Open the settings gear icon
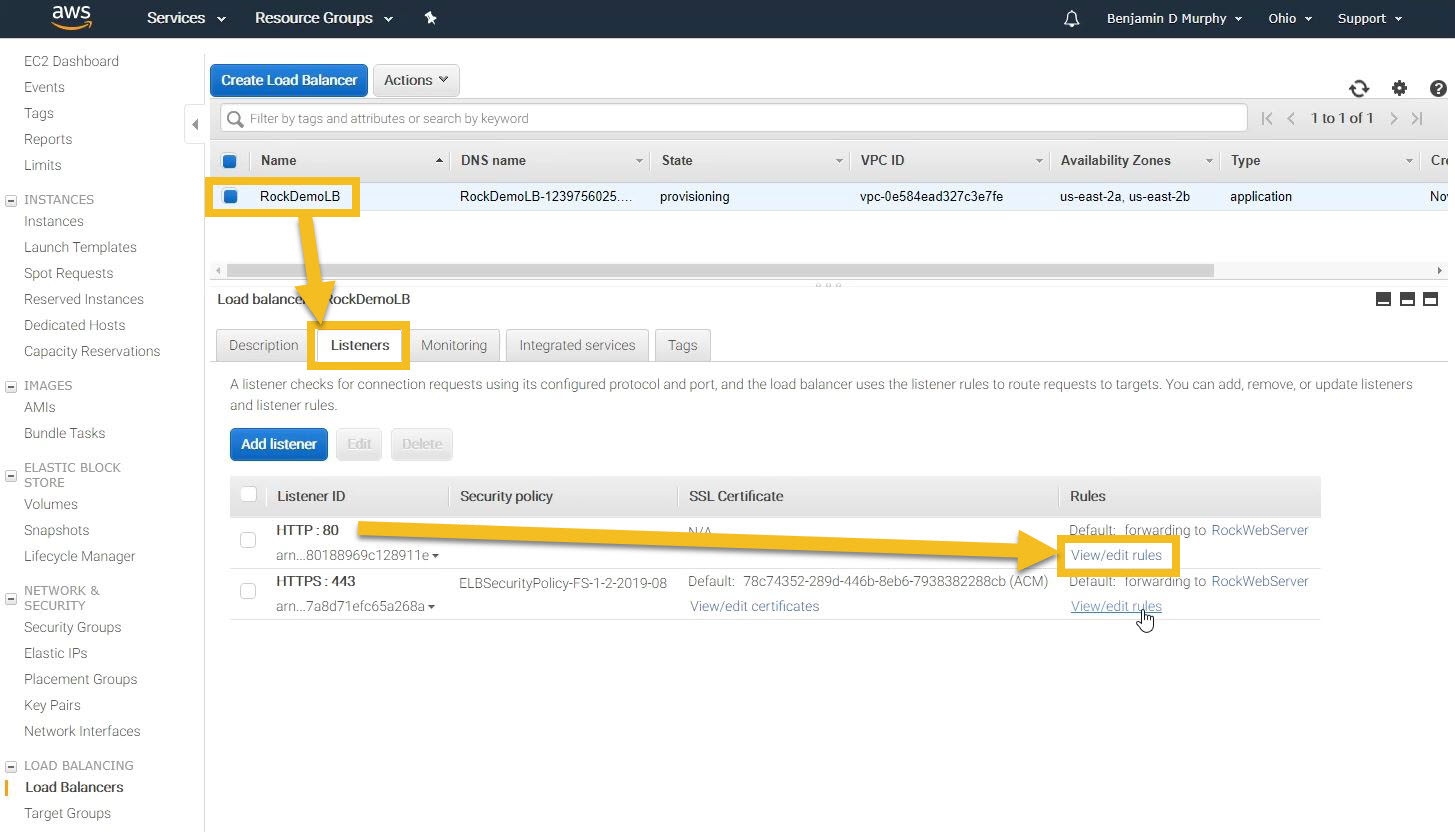This screenshot has height=832, width=1455. pos(1400,88)
